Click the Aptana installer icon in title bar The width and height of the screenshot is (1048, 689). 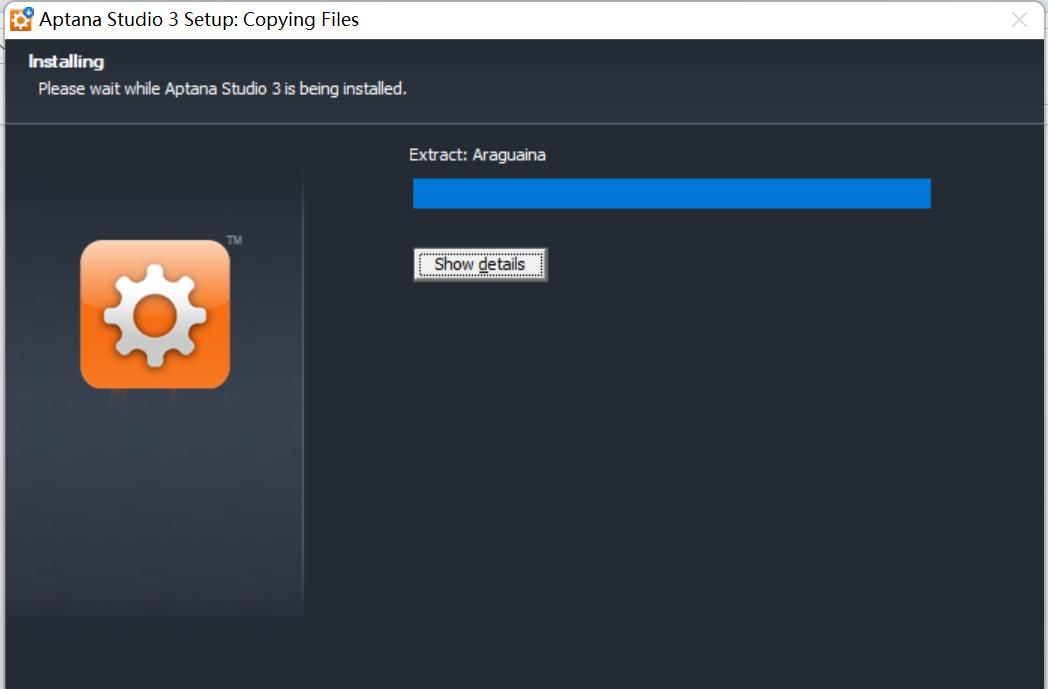coord(21,19)
